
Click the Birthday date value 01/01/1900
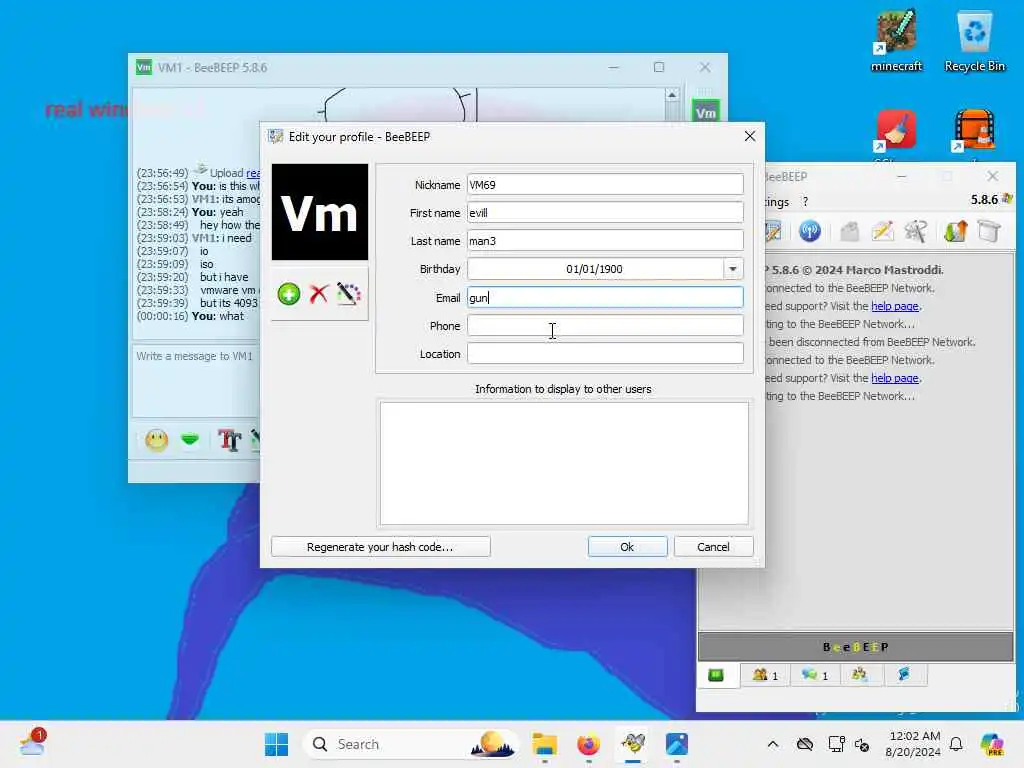coord(594,269)
